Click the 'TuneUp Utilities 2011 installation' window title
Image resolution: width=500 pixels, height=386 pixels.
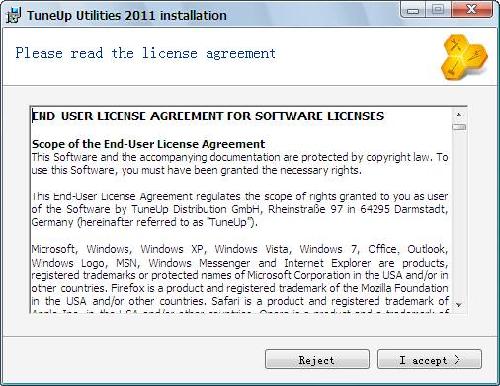coord(127,16)
